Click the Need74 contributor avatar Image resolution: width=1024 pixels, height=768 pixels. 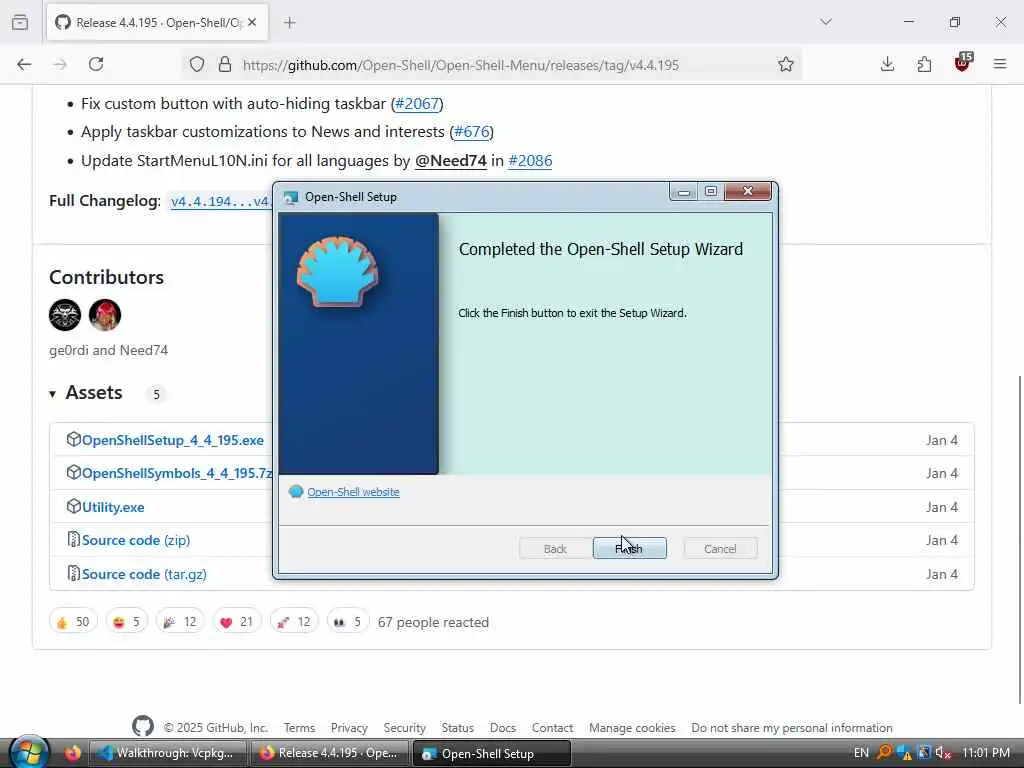pyautogui.click(x=104, y=315)
